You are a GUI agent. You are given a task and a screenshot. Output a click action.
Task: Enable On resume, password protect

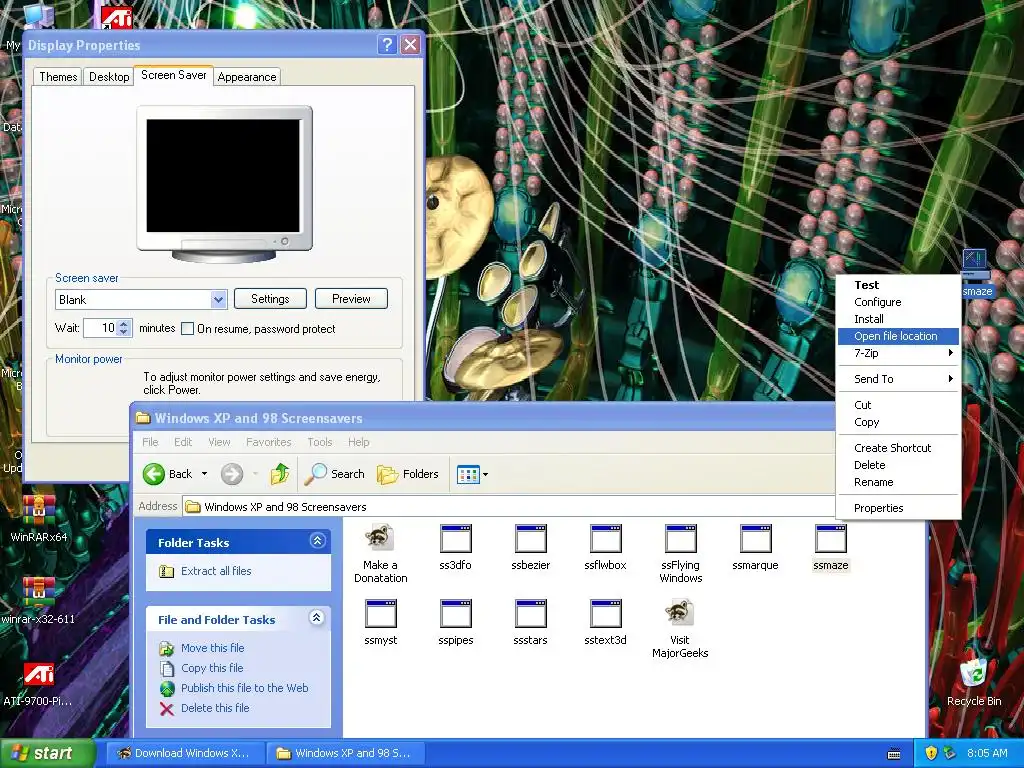[187, 328]
